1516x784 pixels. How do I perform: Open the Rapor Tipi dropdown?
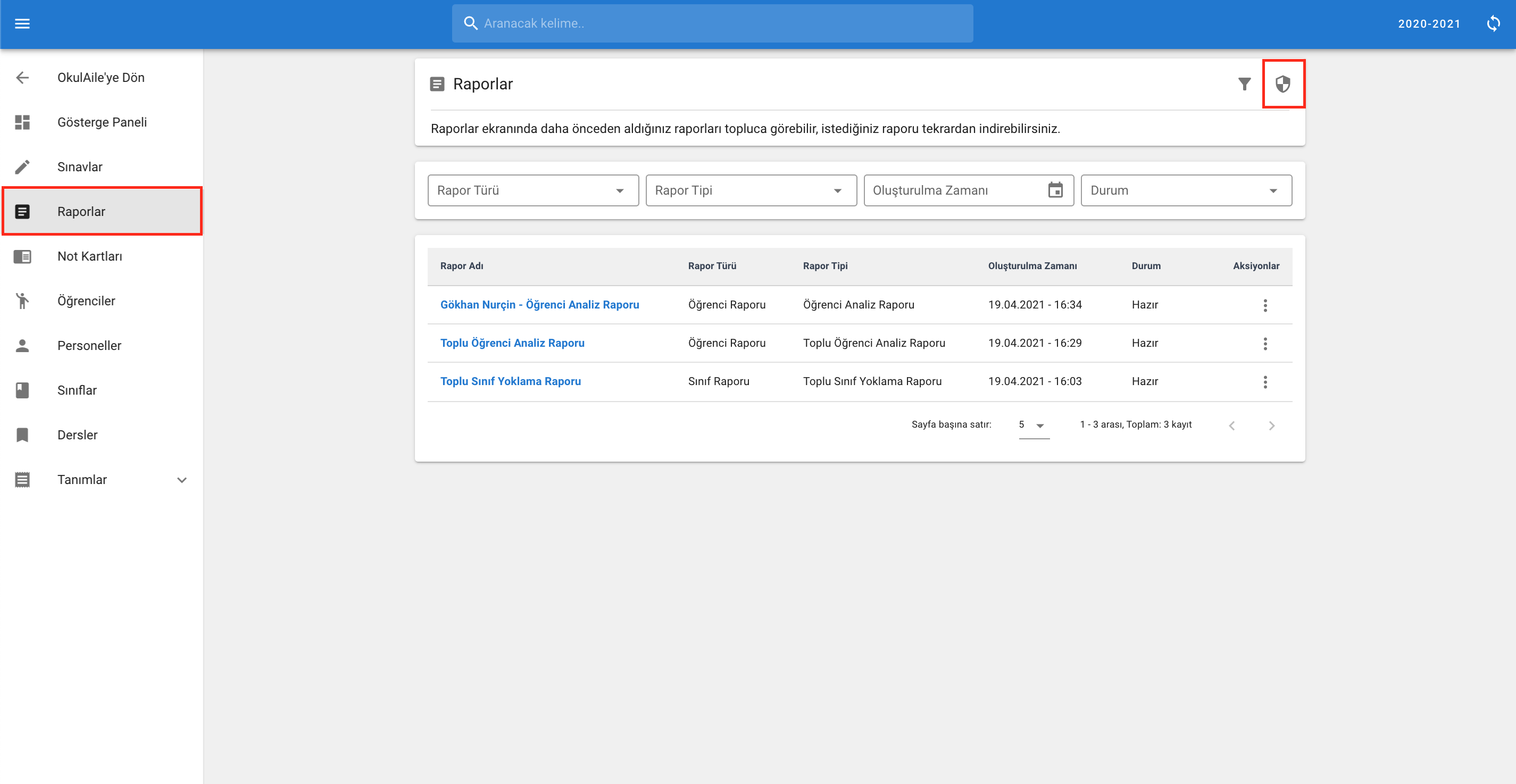(x=751, y=190)
